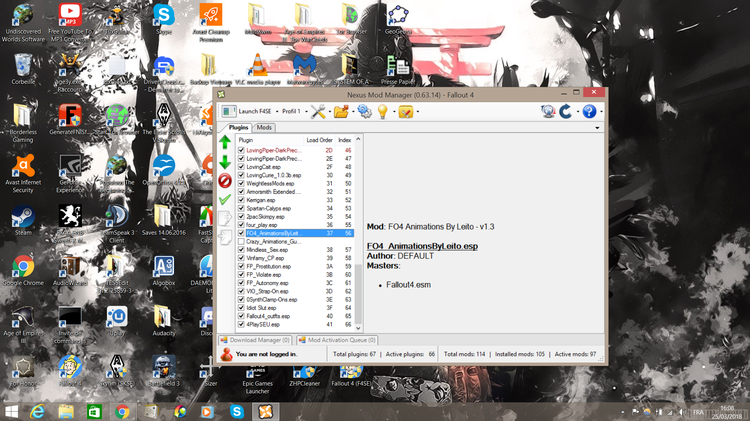Click the plugin list scrollbar thumb
Image resolution: width=750 pixels, height=421 pixels.
(x=358, y=295)
